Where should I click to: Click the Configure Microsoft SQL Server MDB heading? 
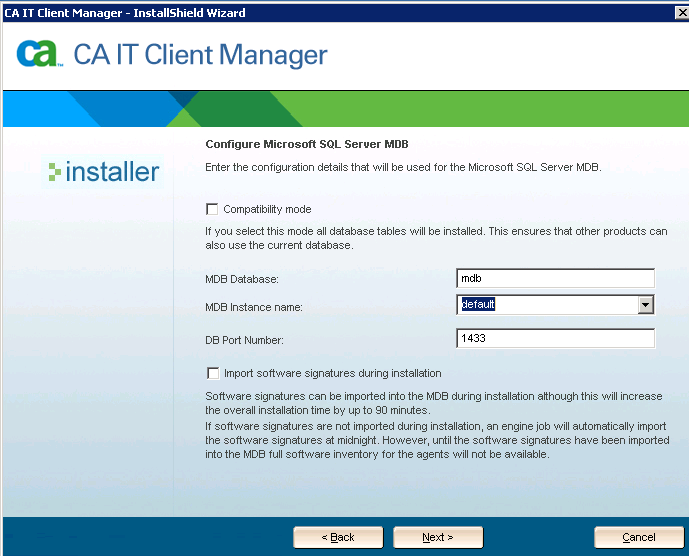click(307, 144)
